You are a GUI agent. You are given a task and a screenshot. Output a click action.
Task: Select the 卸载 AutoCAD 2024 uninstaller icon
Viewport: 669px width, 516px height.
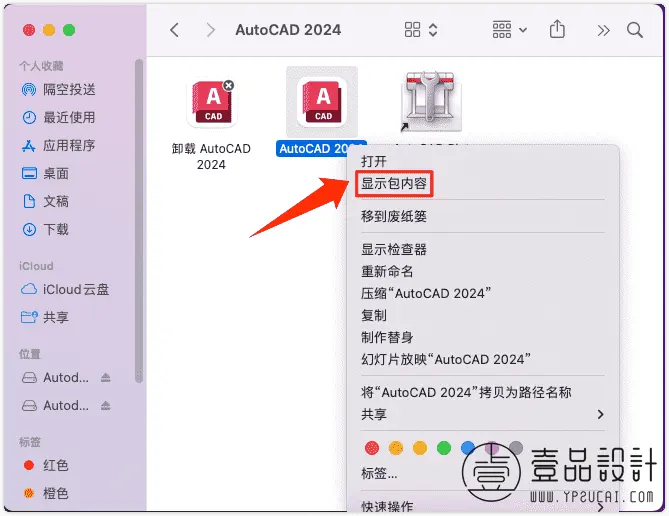pyautogui.click(x=212, y=104)
